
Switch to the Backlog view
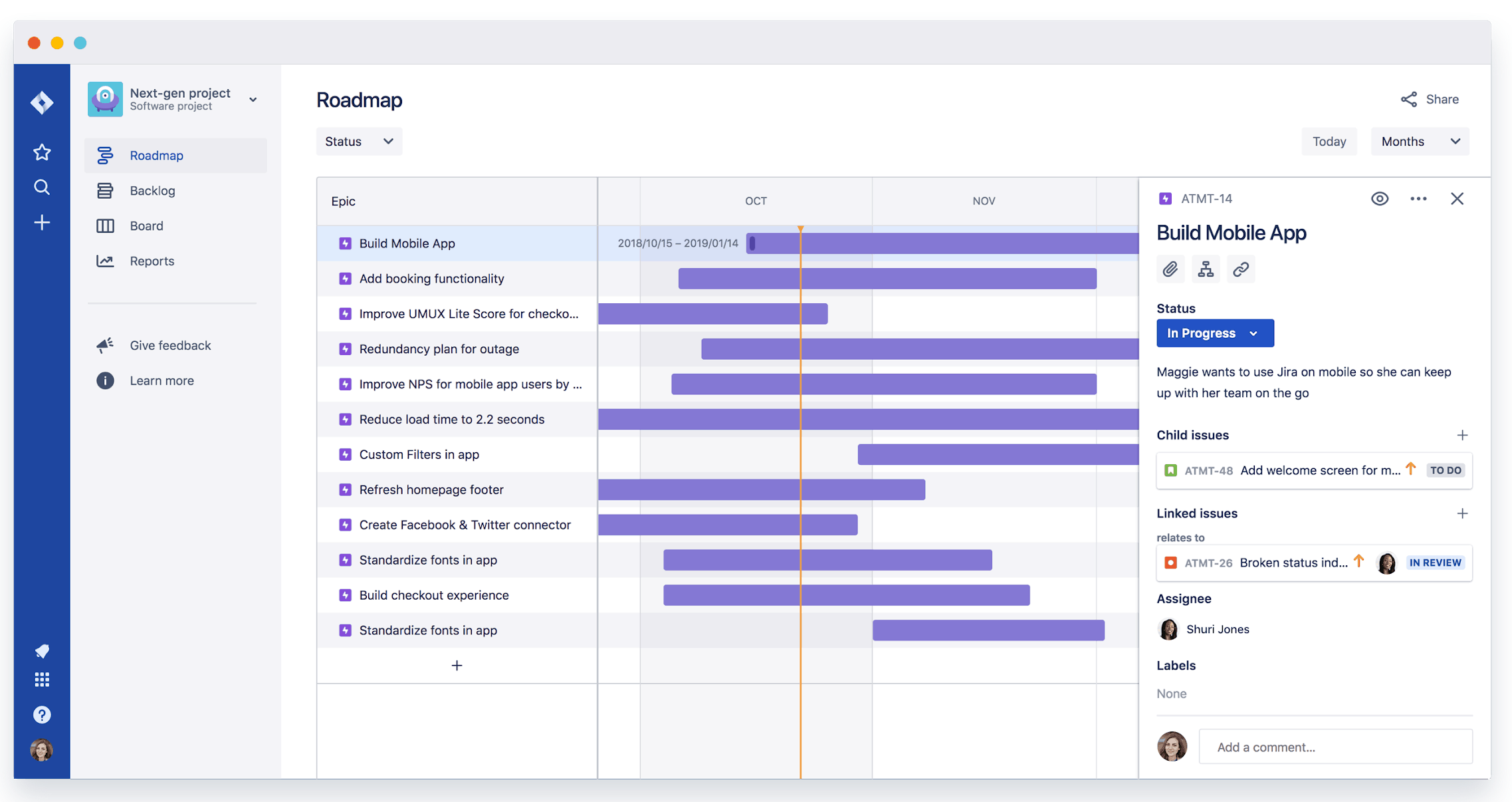(152, 190)
